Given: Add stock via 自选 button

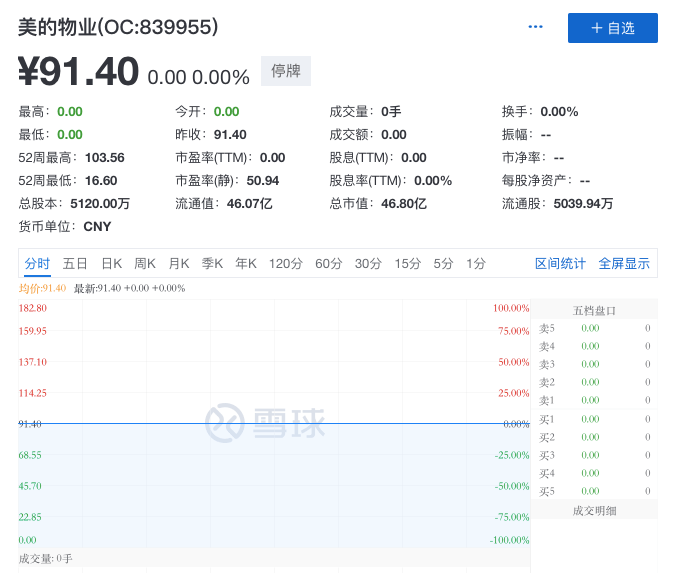Looking at the screenshot, I should point(612,28).
